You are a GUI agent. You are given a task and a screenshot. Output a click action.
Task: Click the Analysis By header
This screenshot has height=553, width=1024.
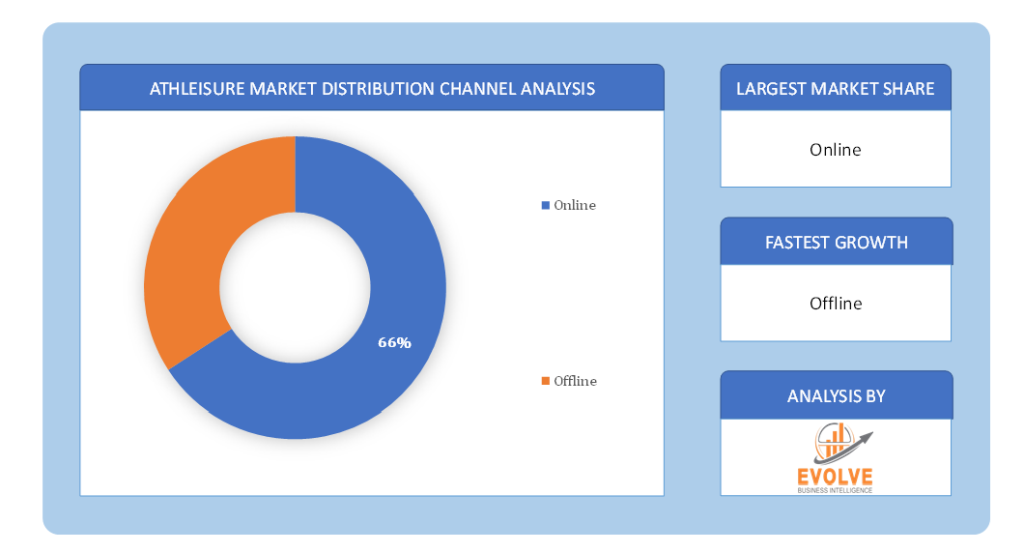836,396
